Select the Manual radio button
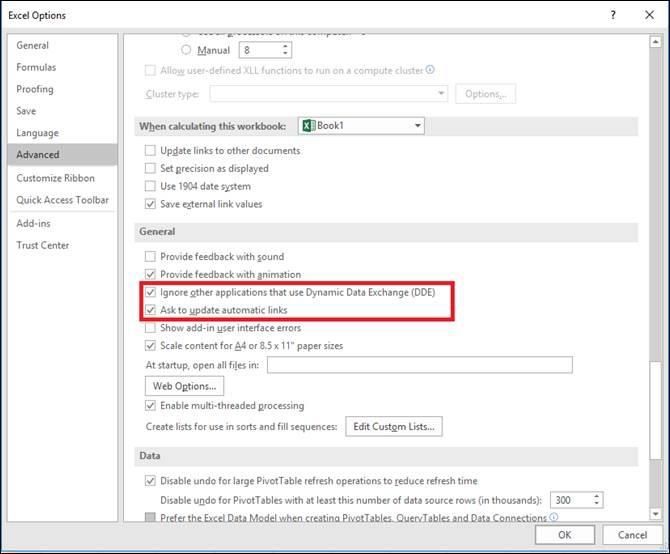The image size is (670, 554). 187,49
